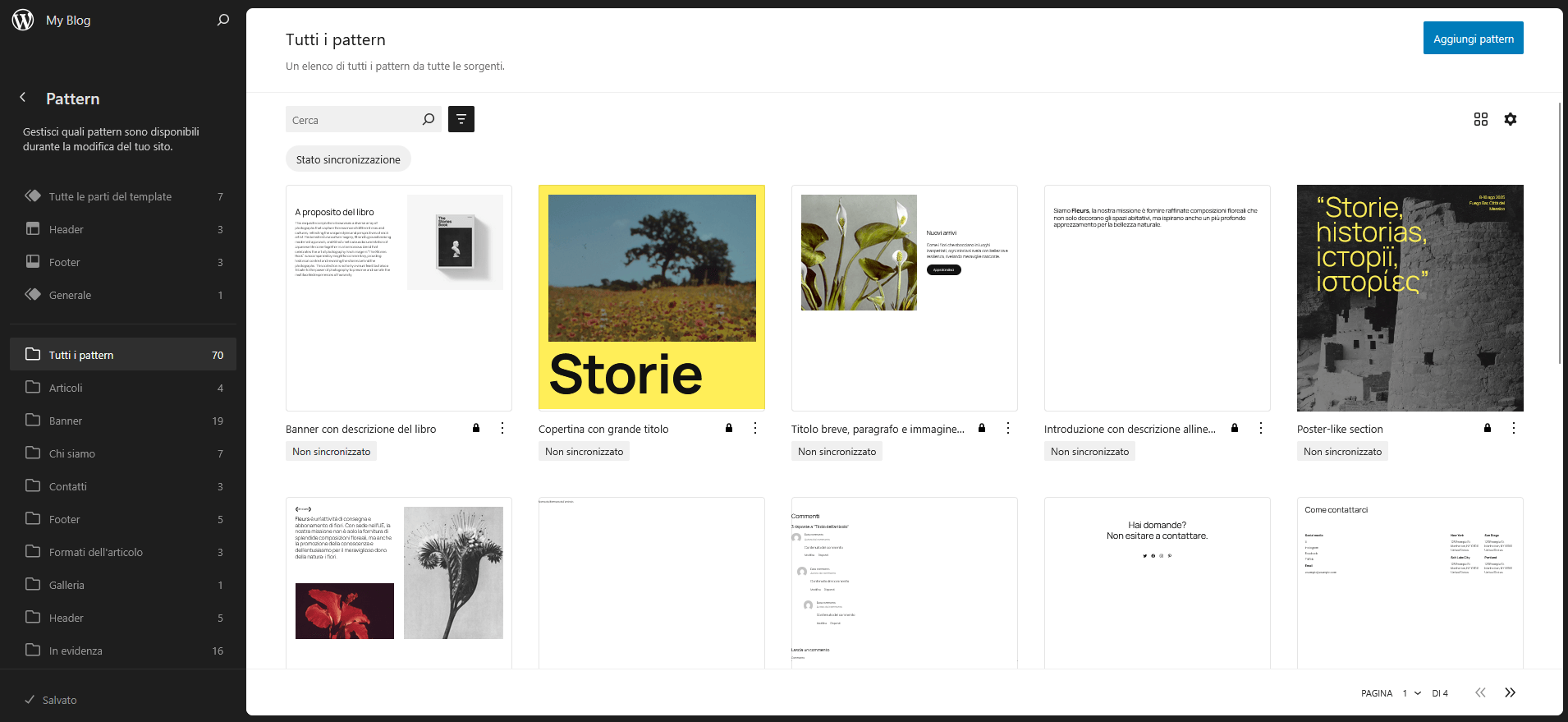Image resolution: width=1568 pixels, height=722 pixels.
Task: Go back using the Pattern back arrow
Action: coord(23,98)
